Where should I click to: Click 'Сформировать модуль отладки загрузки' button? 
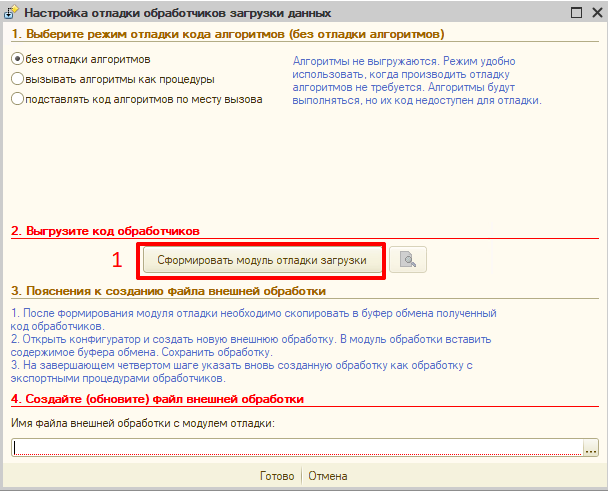point(262,260)
